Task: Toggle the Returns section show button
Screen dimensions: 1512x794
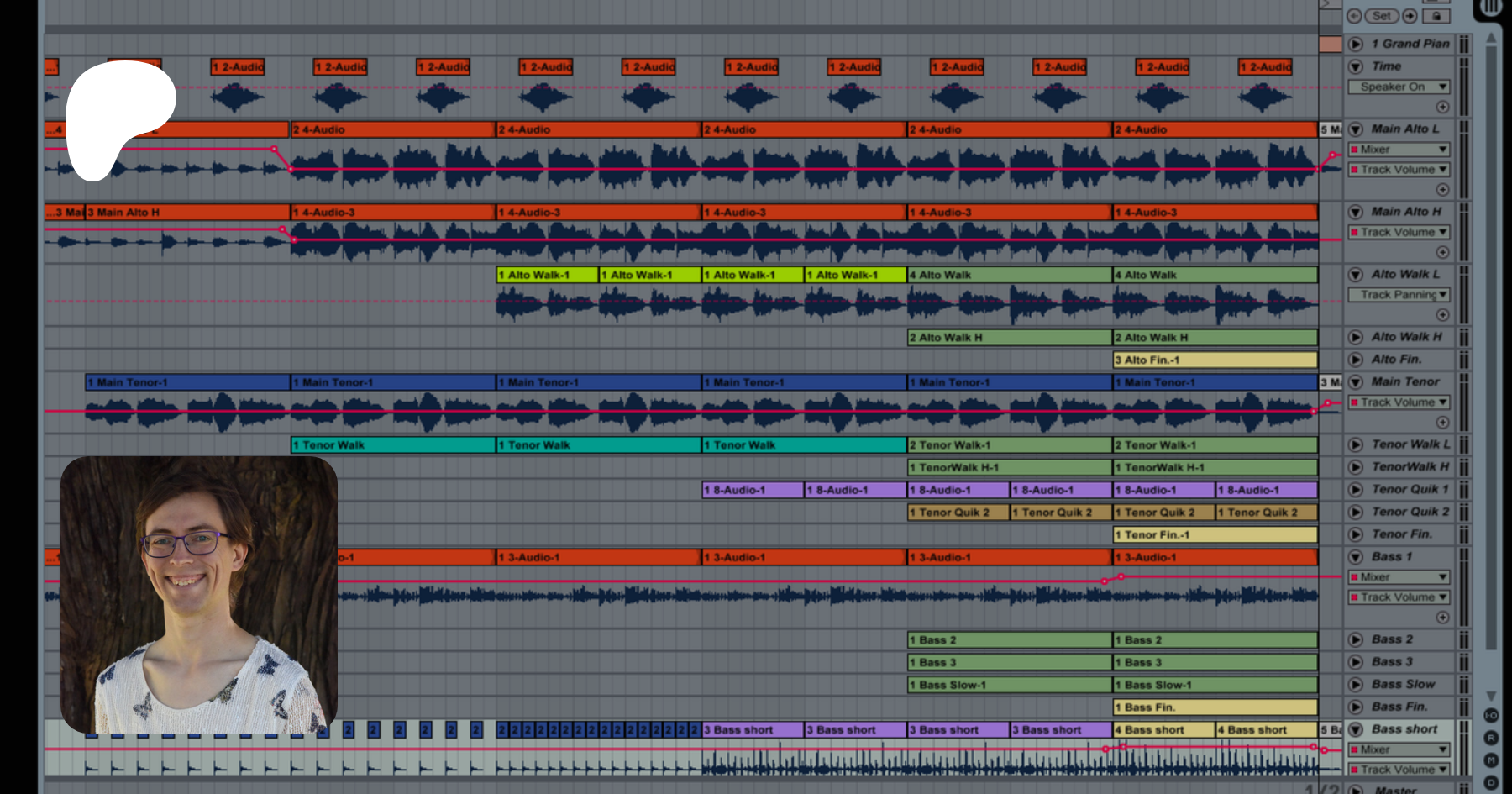Action: point(1491,738)
